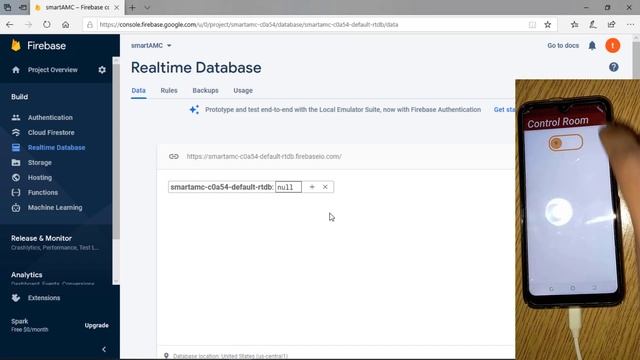The image size is (640, 360).
Task: Go to browser home page icon
Action: (x=65, y=24)
